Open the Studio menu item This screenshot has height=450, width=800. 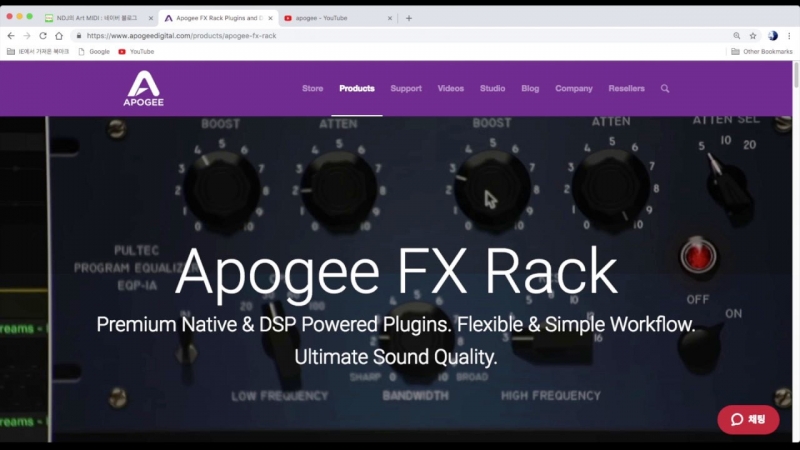pos(492,88)
